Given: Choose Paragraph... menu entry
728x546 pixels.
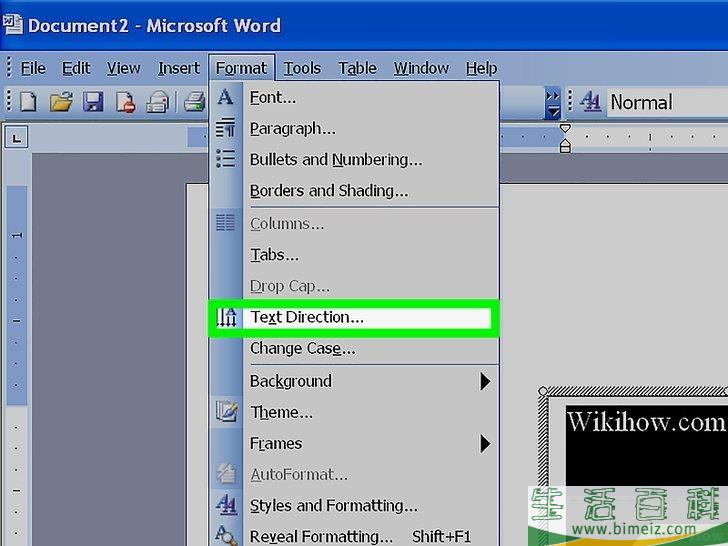Looking at the screenshot, I should (354, 129).
